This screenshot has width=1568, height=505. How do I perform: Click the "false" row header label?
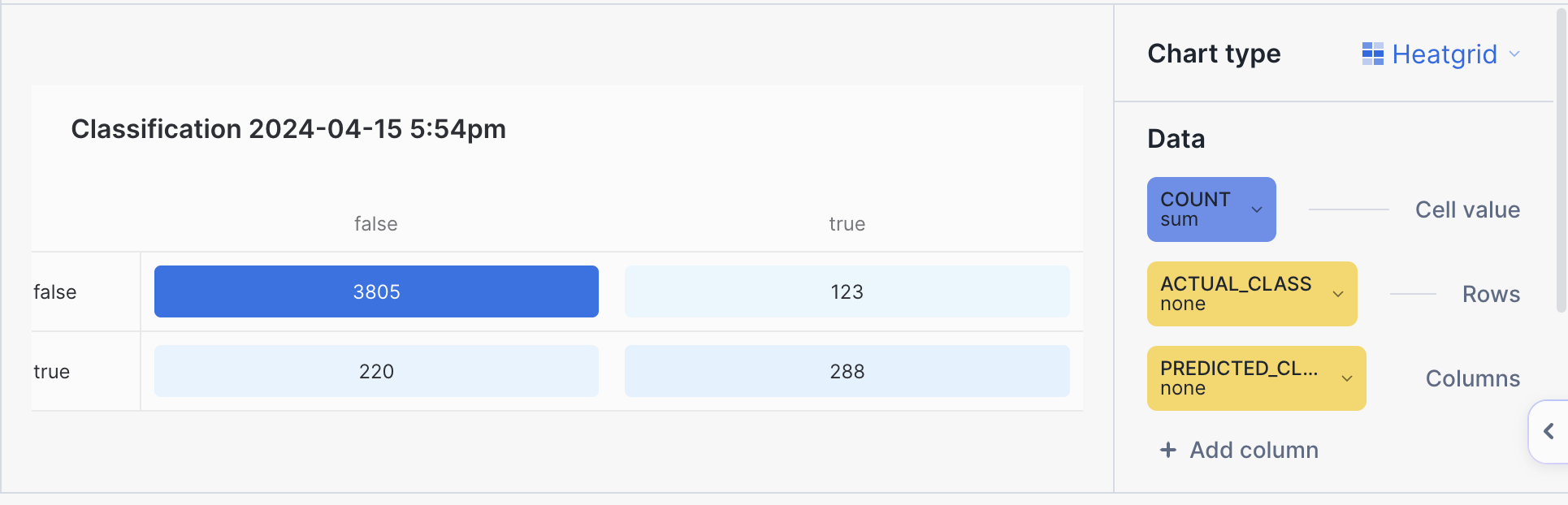(x=55, y=292)
